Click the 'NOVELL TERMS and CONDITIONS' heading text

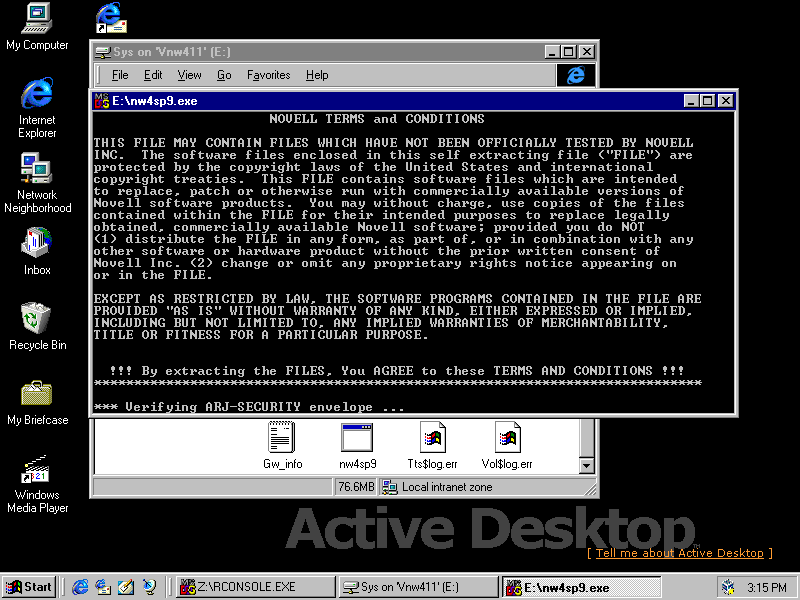coord(377,119)
